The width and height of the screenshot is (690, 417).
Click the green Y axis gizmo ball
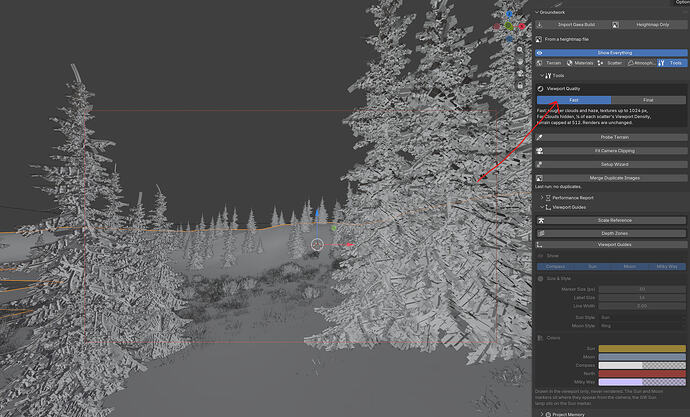pyautogui.click(x=508, y=26)
